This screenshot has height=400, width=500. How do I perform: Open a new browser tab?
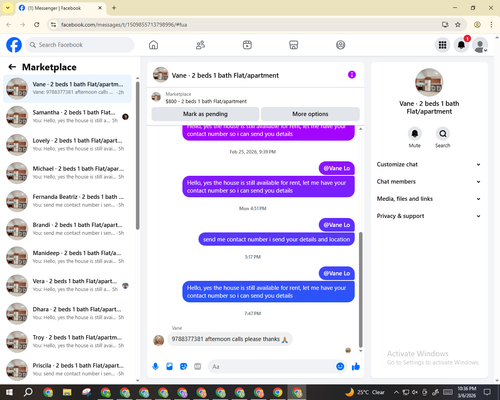pyautogui.click(x=114, y=8)
